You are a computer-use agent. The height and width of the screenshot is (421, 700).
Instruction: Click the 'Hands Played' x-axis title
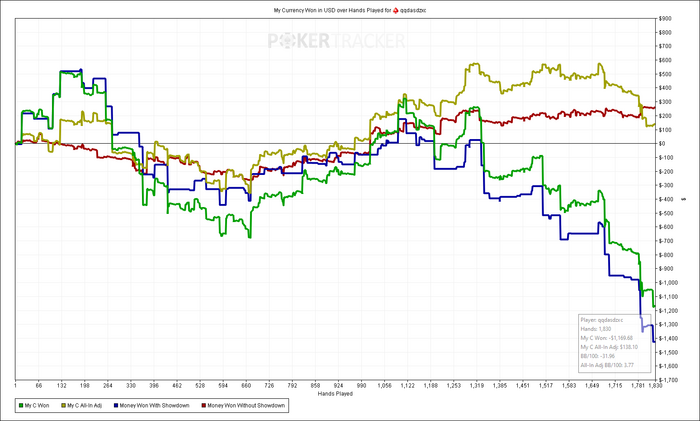(x=335, y=394)
